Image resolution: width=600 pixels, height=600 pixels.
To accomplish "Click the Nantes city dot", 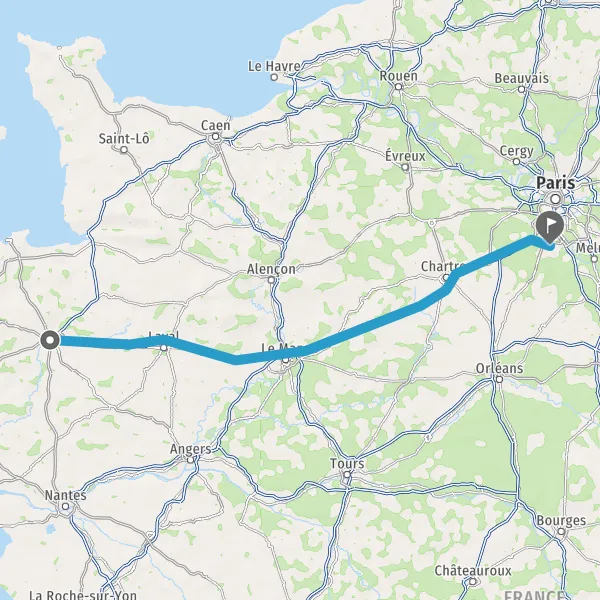I will (x=65, y=507).
